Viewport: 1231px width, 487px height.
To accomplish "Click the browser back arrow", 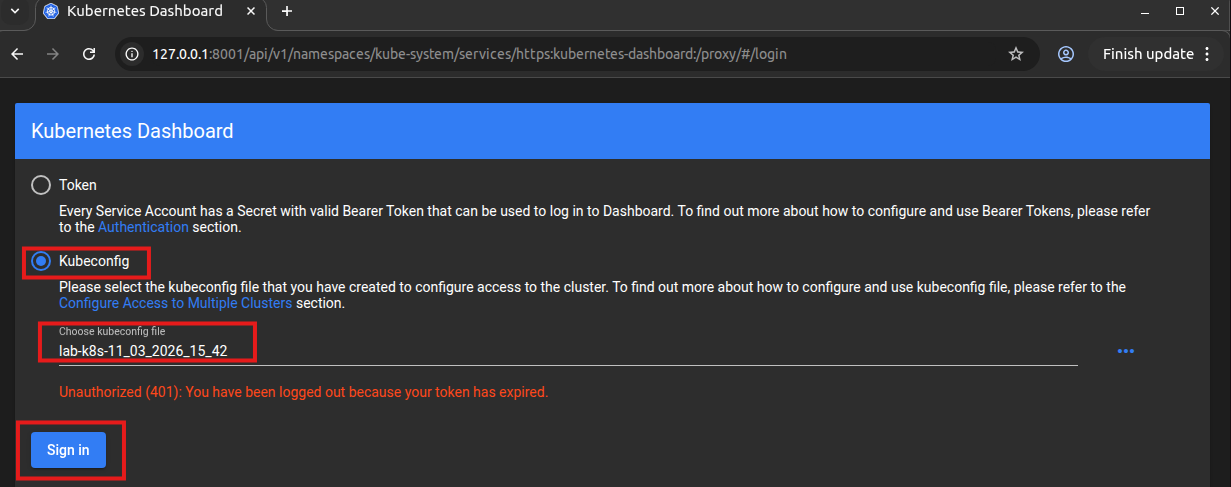I will click(x=17, y=54).
